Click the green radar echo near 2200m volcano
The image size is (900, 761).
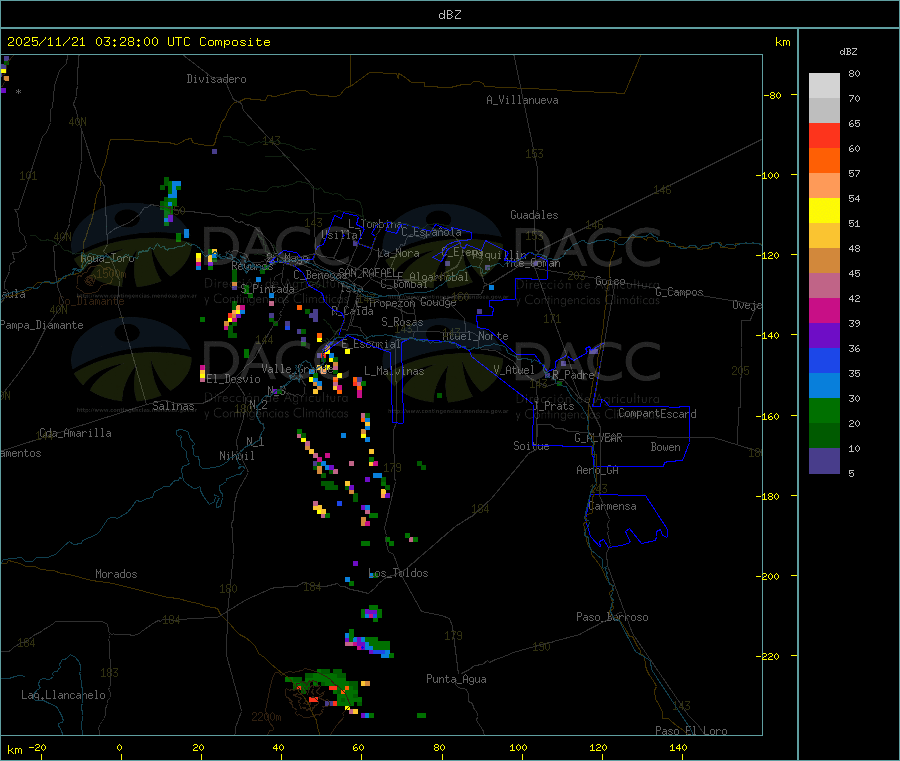(325, 686)
